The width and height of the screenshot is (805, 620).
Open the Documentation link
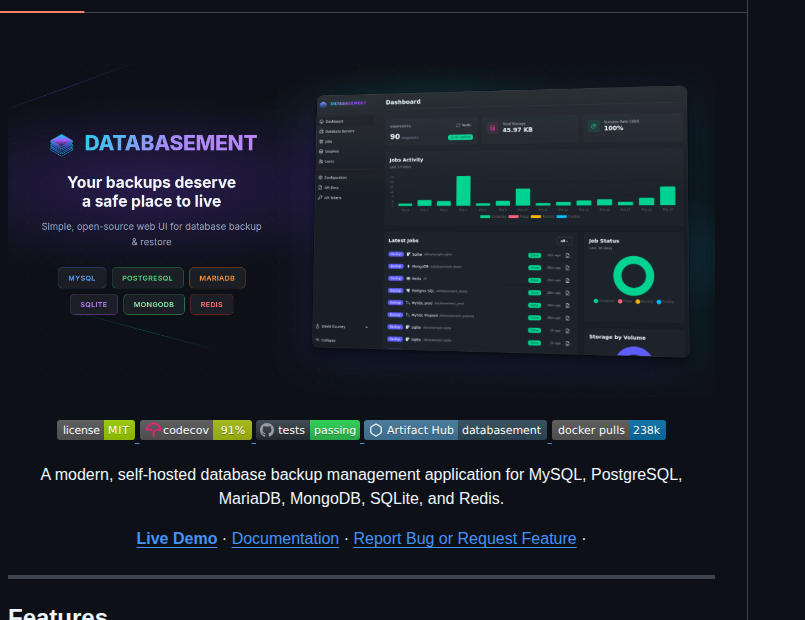coord(285,538)
